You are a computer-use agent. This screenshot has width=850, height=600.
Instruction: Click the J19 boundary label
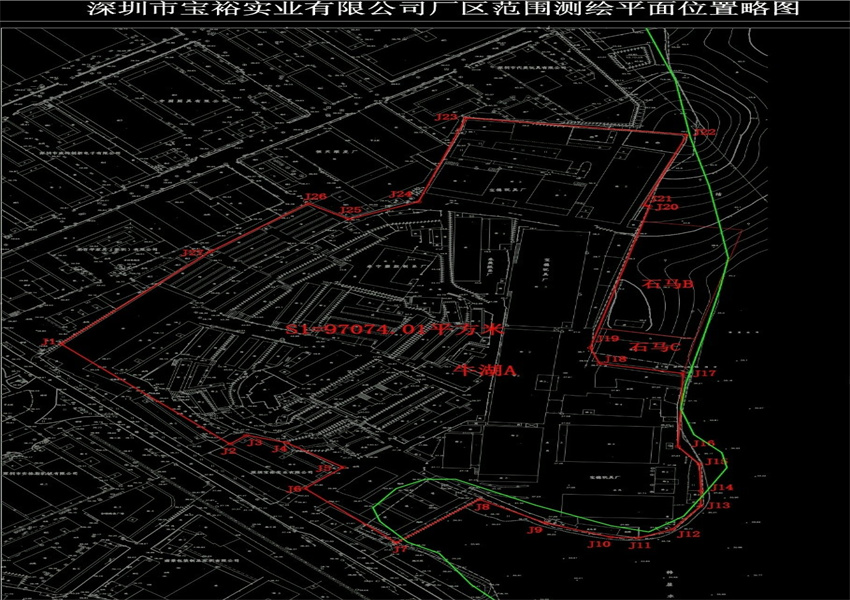coord(608,339)
